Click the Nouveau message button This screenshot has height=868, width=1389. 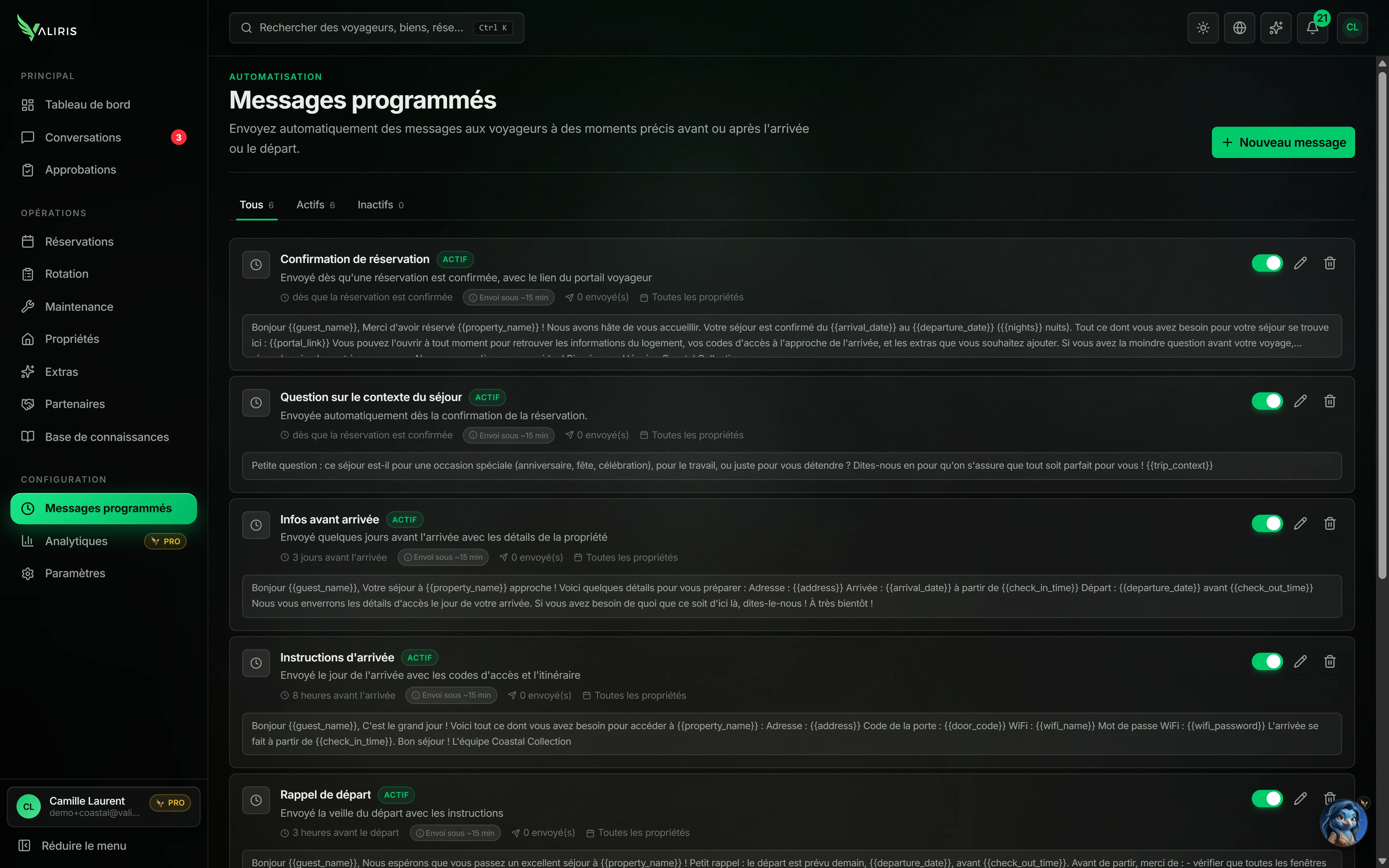(x=1283, y=142)
